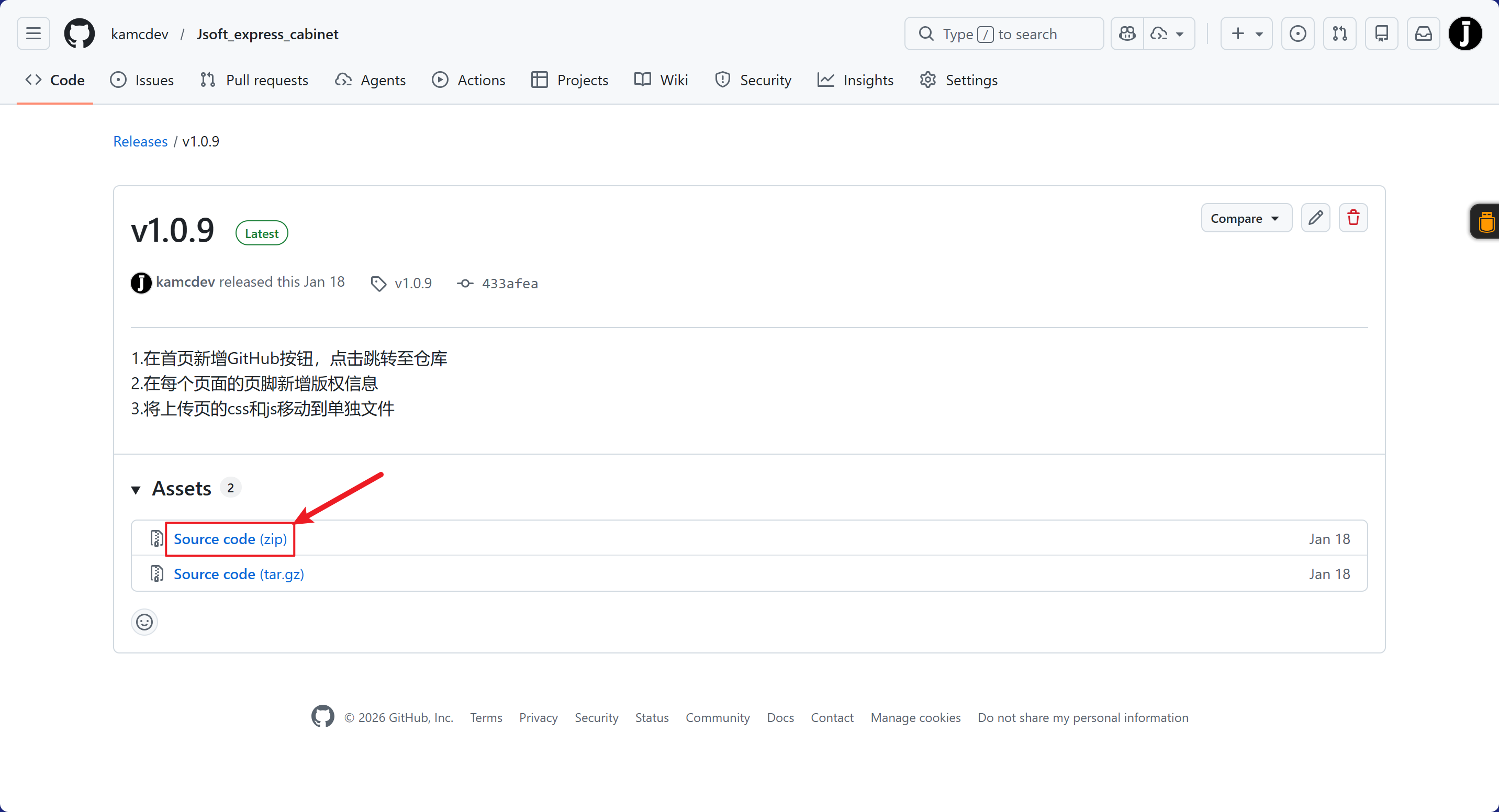The width and height of the screenshot is (1499, 812).
Task: Go to GitHub home via Octocat logo
Action: [79, 33]
